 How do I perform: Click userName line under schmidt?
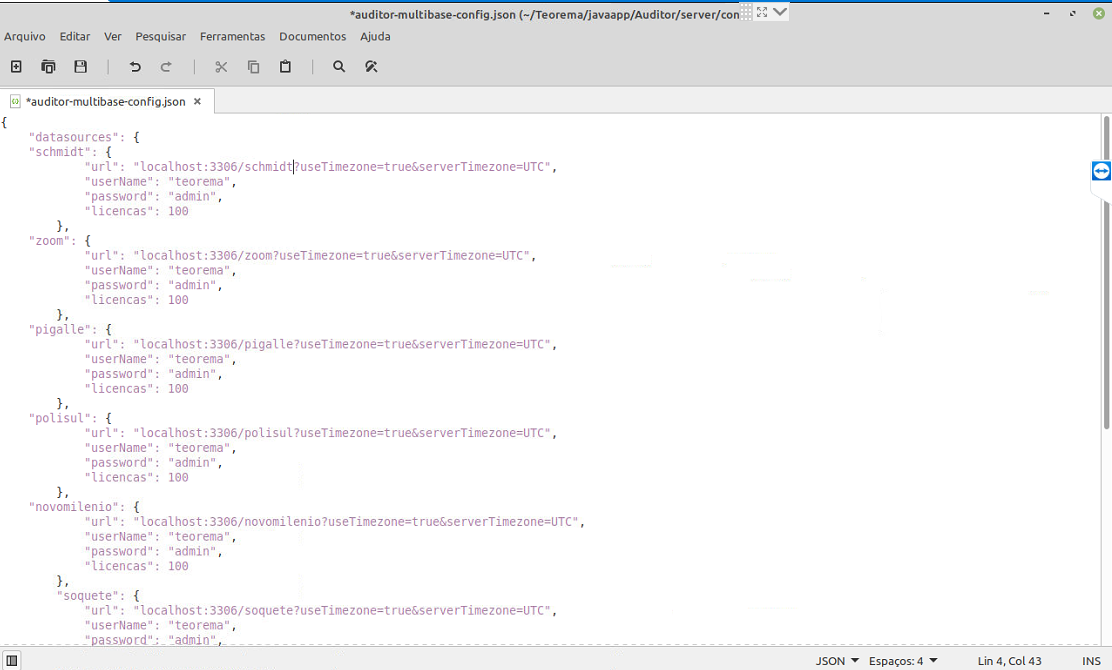(x=160, y=182)
